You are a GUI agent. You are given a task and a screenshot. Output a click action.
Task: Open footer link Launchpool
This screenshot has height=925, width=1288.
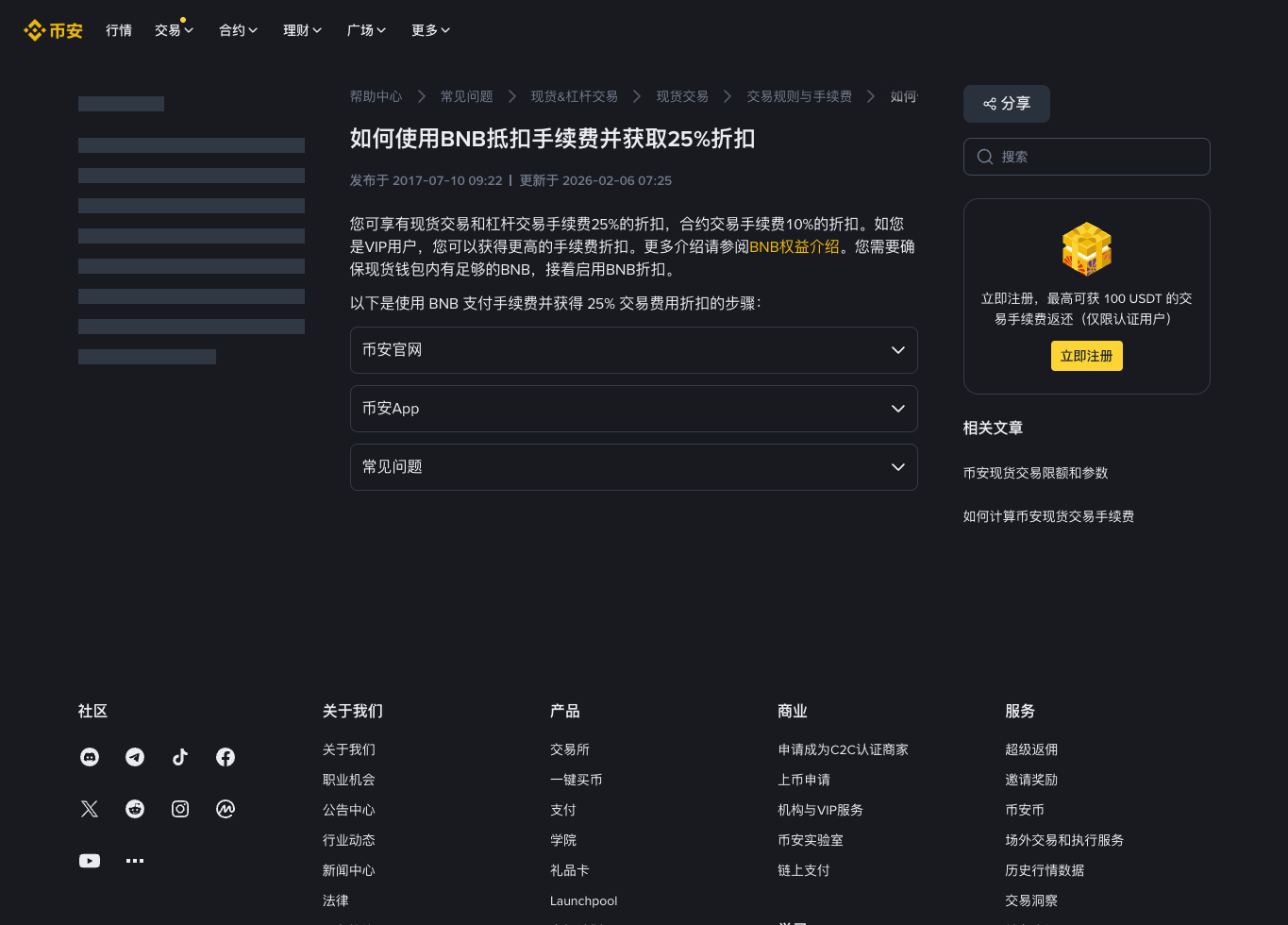[x=584, y=900]
